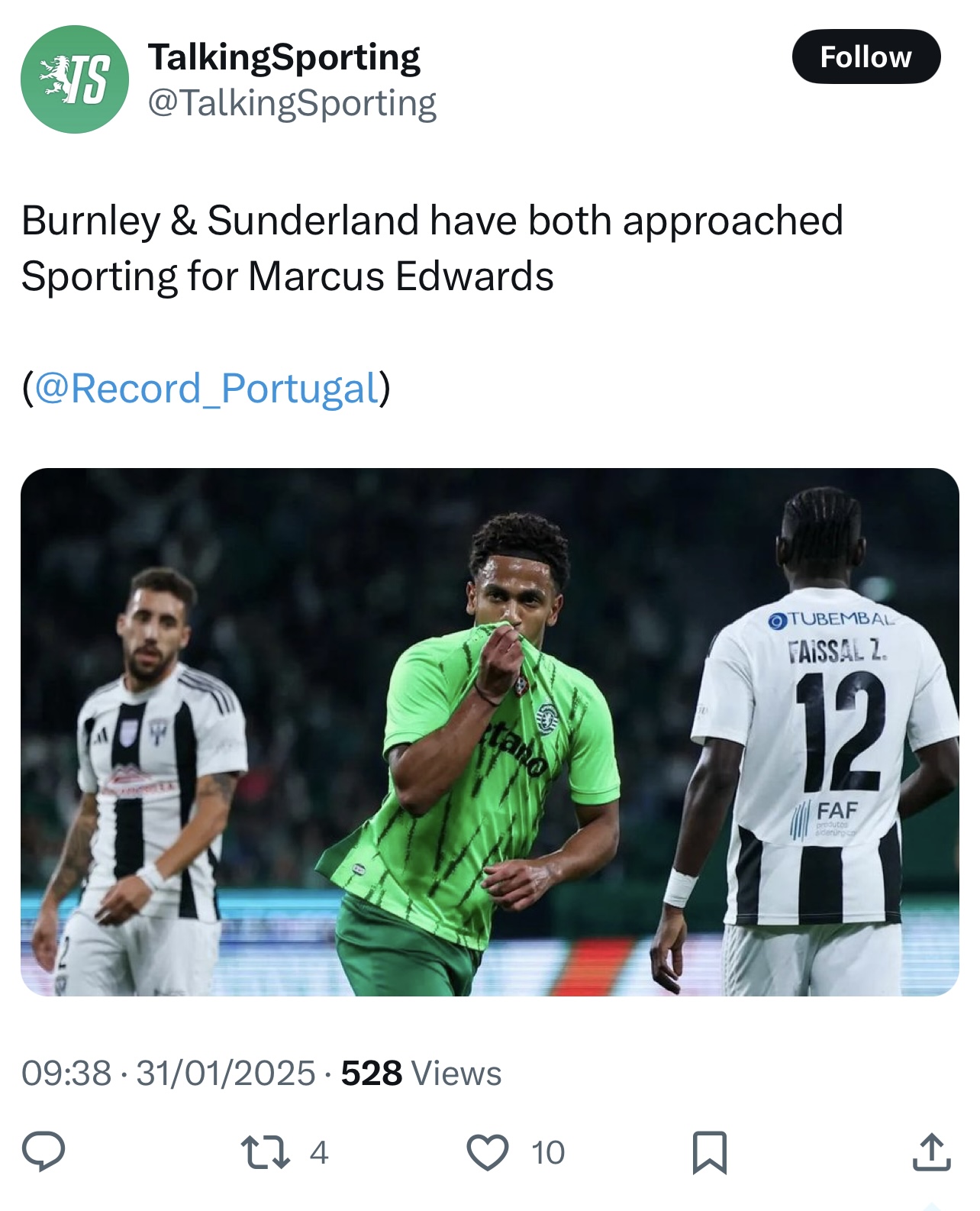Screen dimensions: 980x1211
Task: Click the @TalkingSporting handle
Action: coord(292,103)
